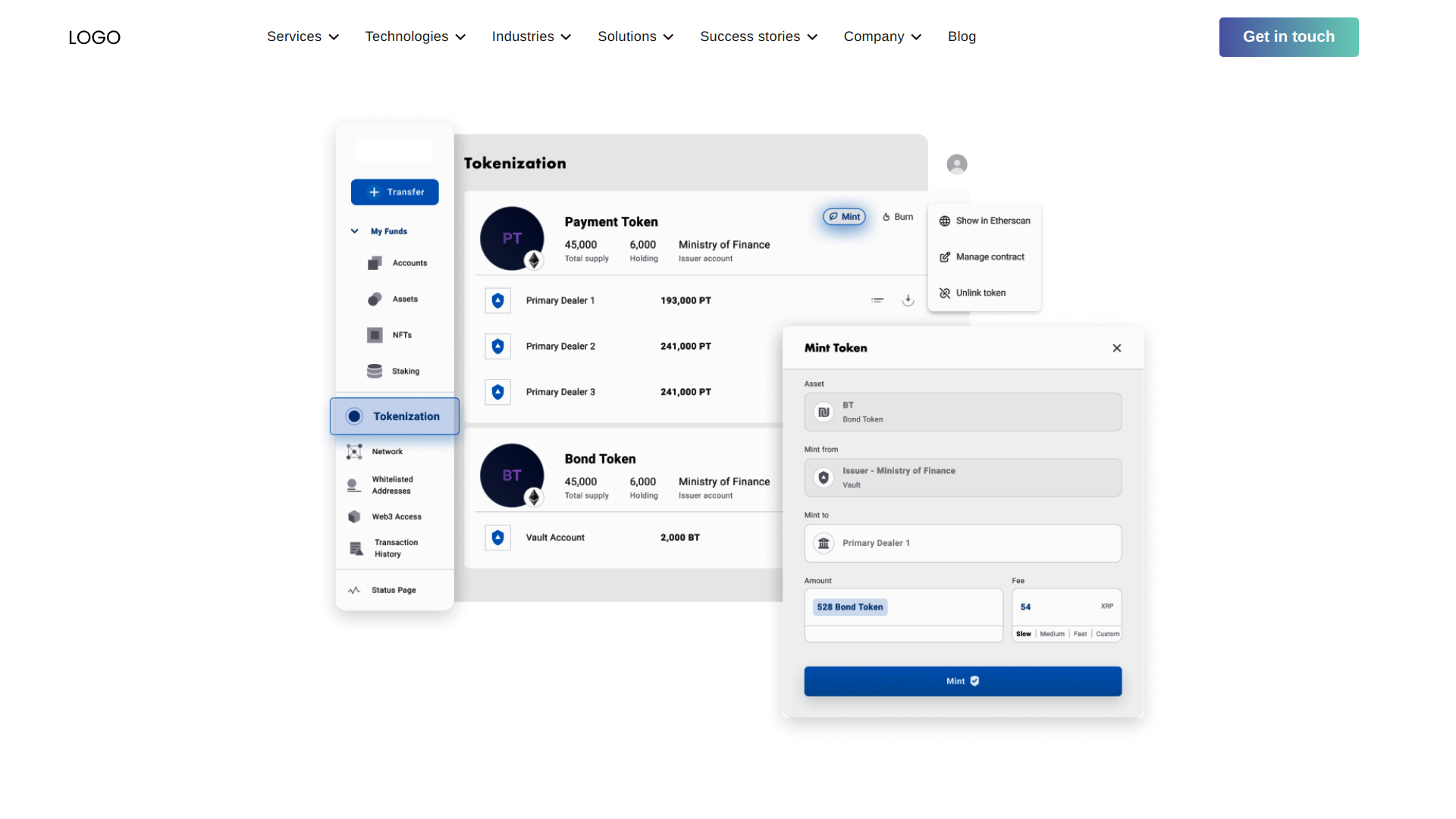
Task: Click the bank icon in Mint to field
Action: [x=824, y=543]
